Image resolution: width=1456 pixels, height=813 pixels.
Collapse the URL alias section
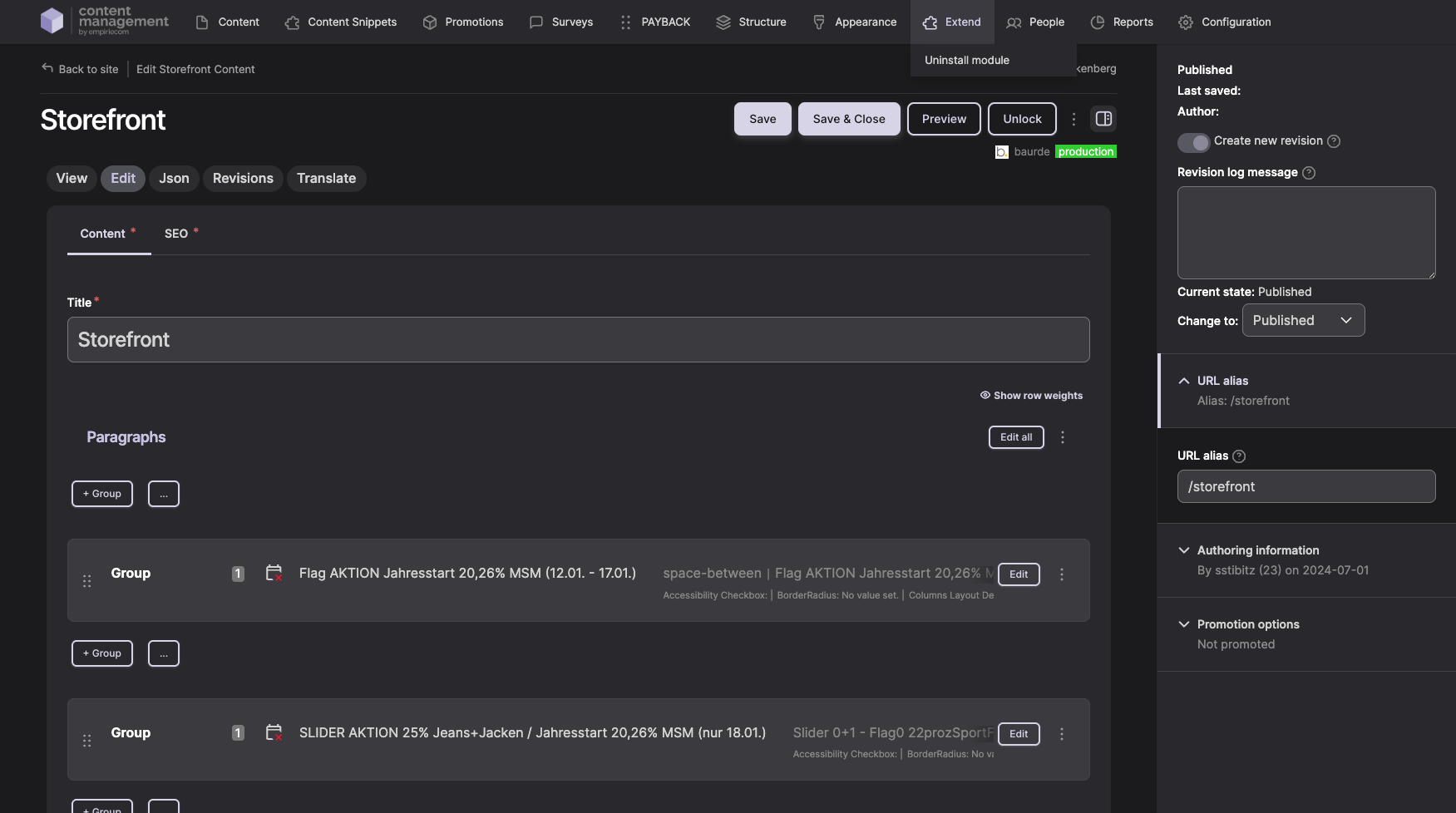1184,381
